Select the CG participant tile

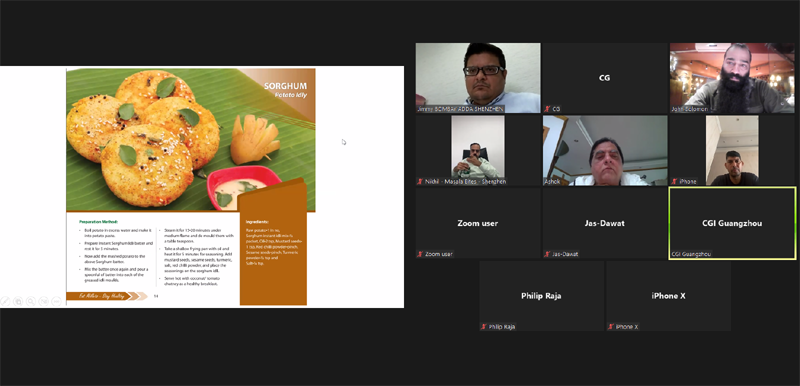pos(605,78)
